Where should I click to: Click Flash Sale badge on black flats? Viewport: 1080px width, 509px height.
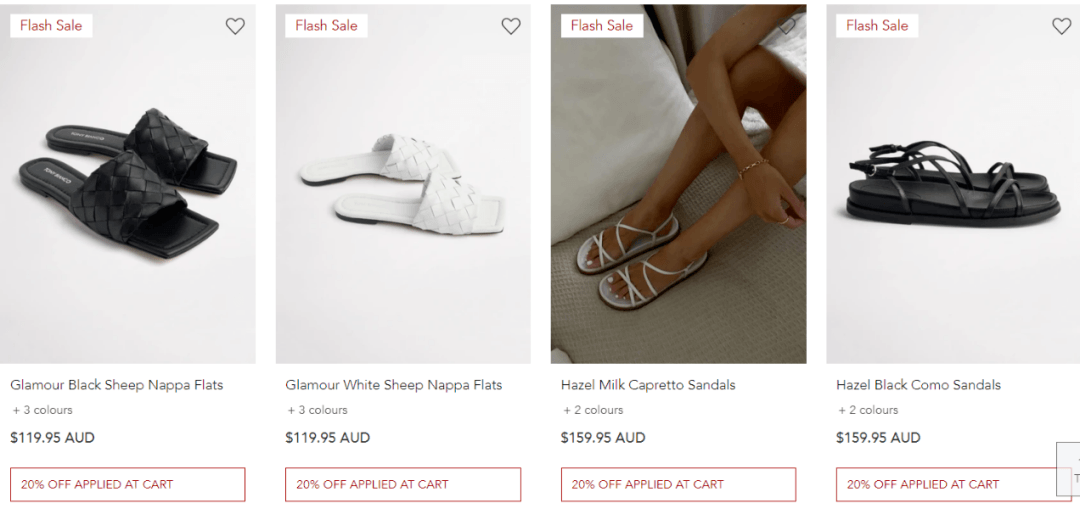[x=51, y=25]
